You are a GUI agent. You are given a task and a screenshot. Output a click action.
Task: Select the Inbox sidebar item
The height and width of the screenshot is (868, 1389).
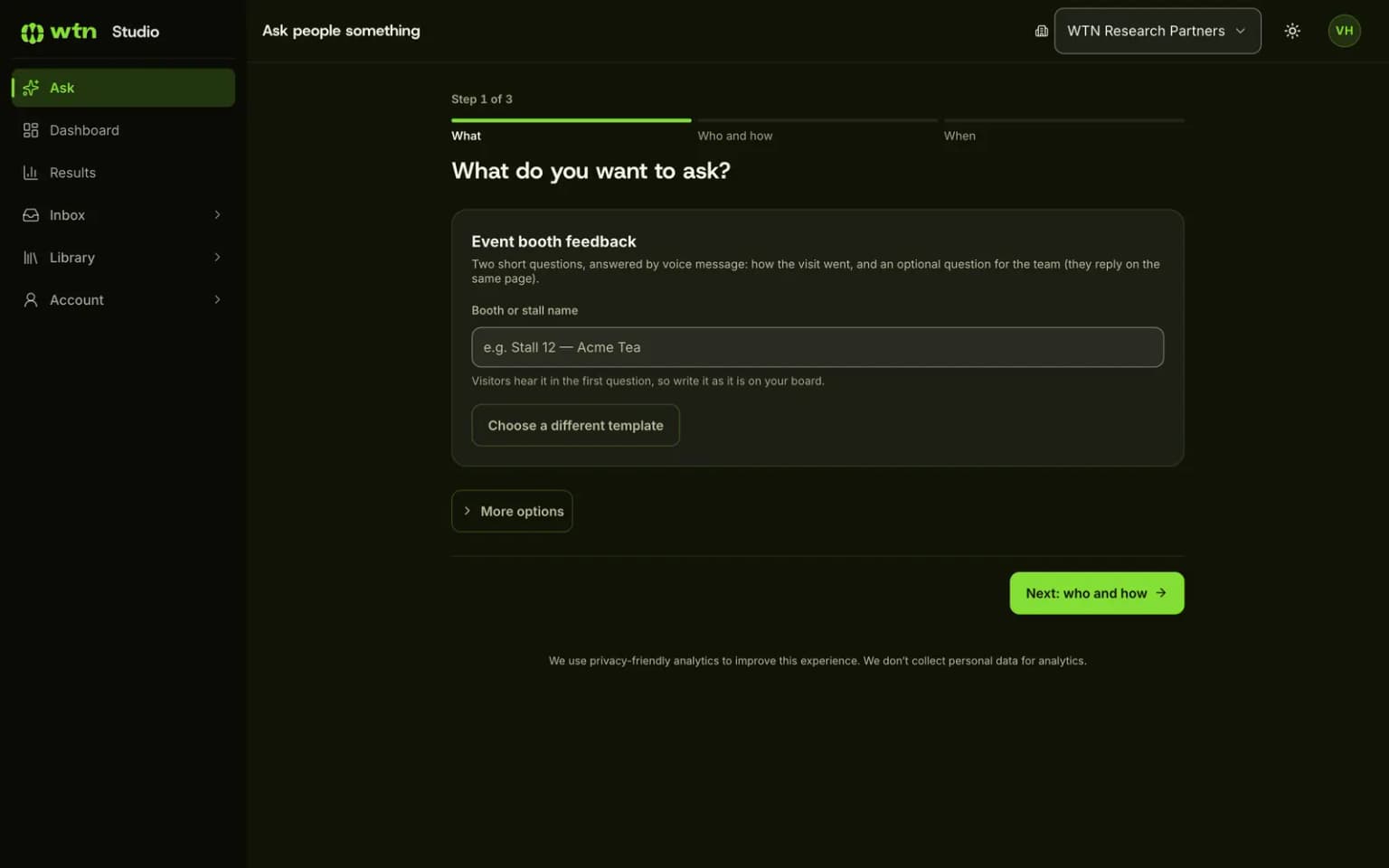pos(123,215)
